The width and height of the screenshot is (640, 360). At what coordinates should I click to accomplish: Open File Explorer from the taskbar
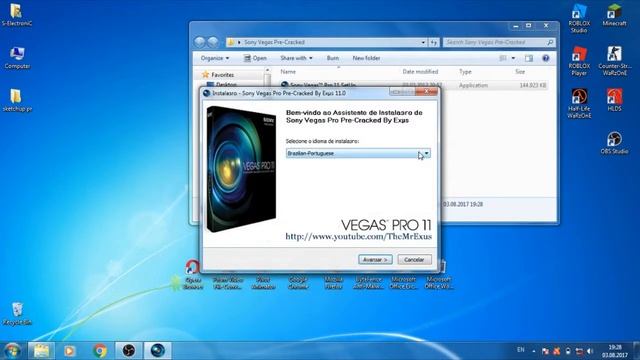click(41, 351)
